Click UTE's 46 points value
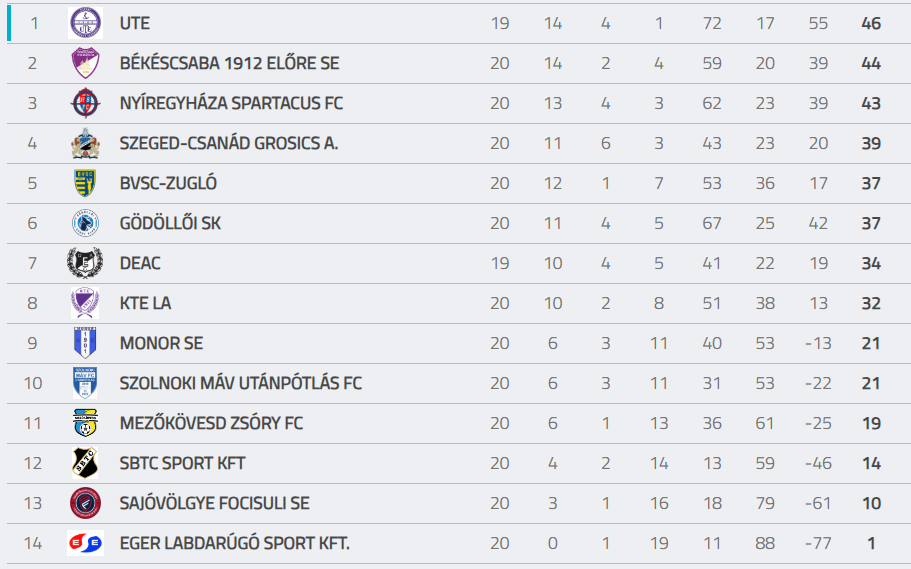The width and height of the screenshot is (911, 569). click(x=871, y=23)
